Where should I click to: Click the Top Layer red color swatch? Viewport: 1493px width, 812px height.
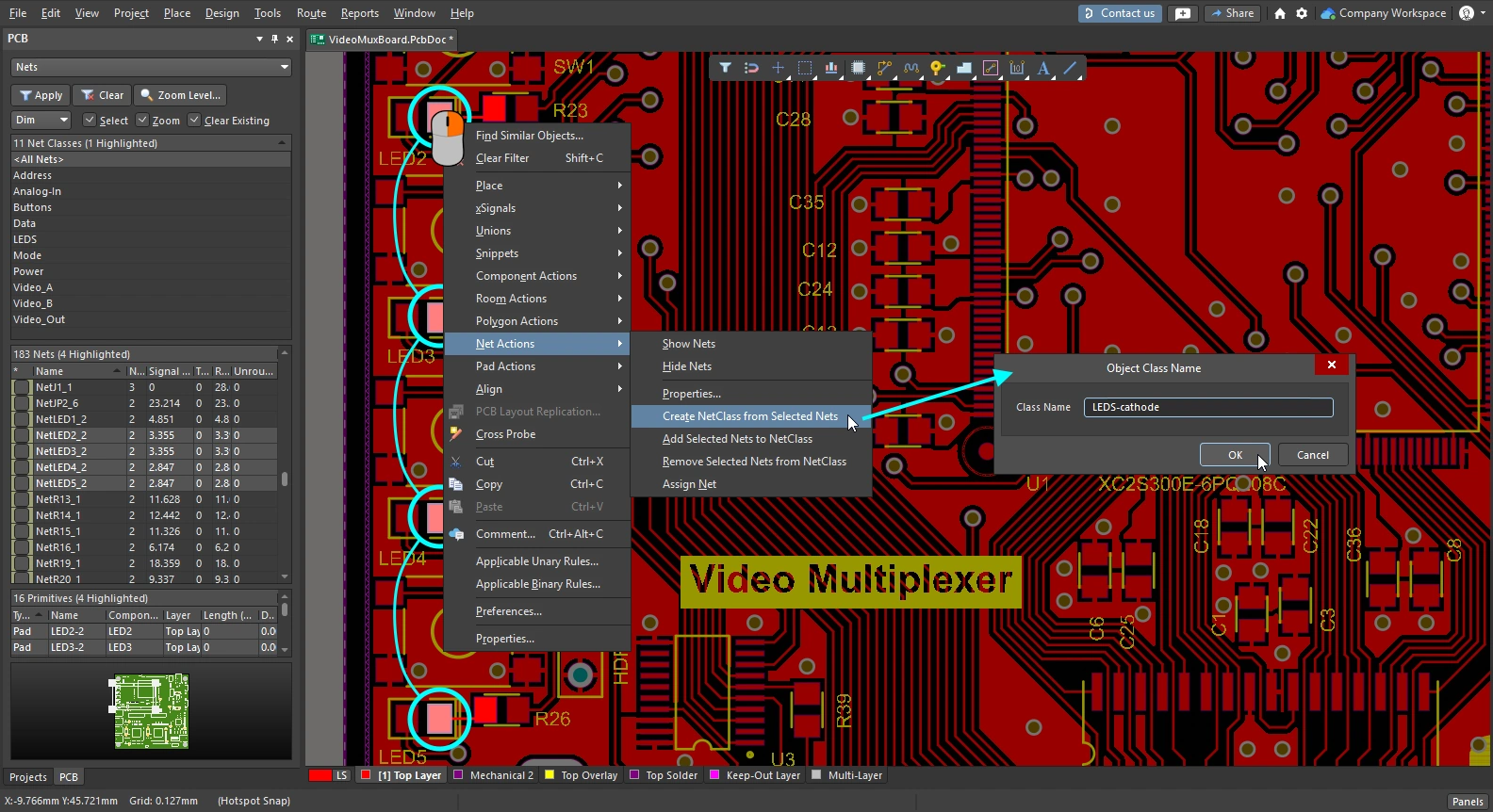coord(366,775)
